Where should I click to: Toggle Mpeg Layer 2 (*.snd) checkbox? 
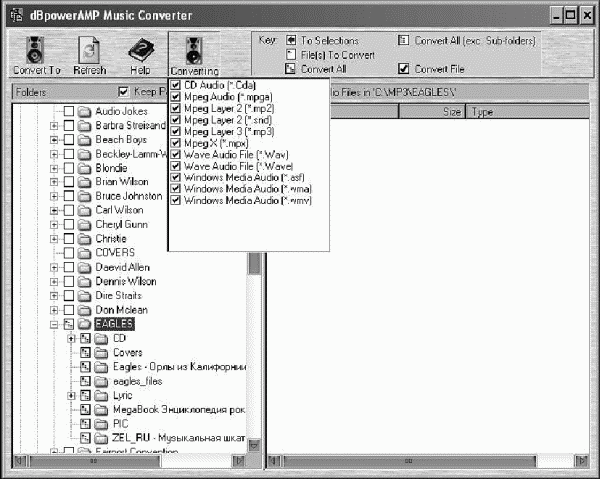click(x=175, y=120)
